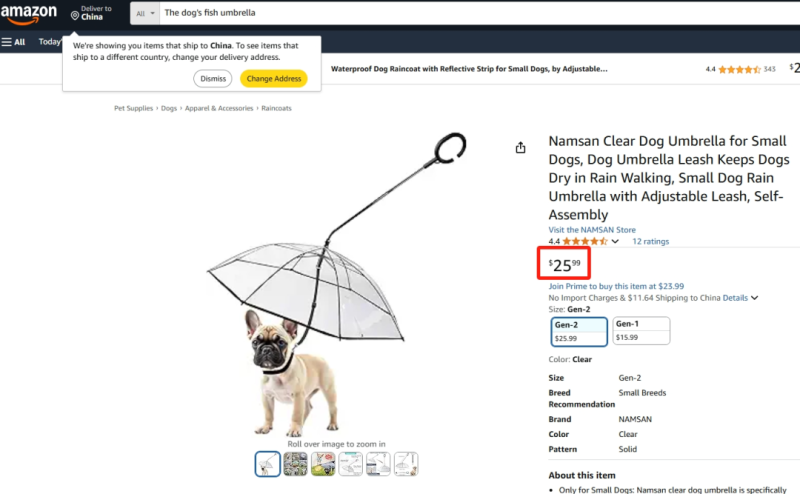The height and width of the screenshot is (494, 800).
Task: Click the share icon beside the product image
Action: (520, 147)
